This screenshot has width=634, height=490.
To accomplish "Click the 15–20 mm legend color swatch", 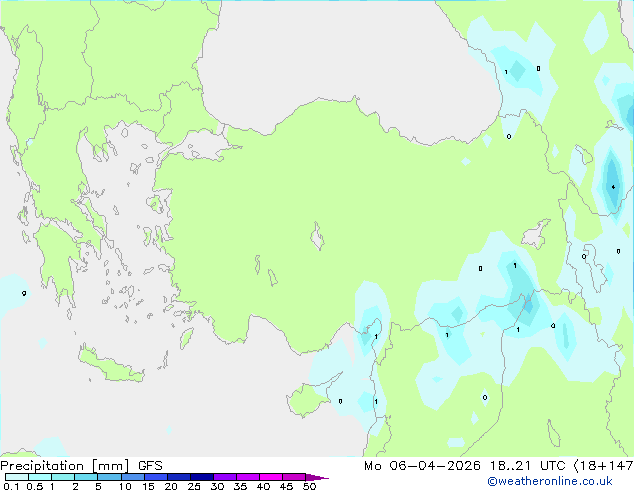I will coord(155,477).
